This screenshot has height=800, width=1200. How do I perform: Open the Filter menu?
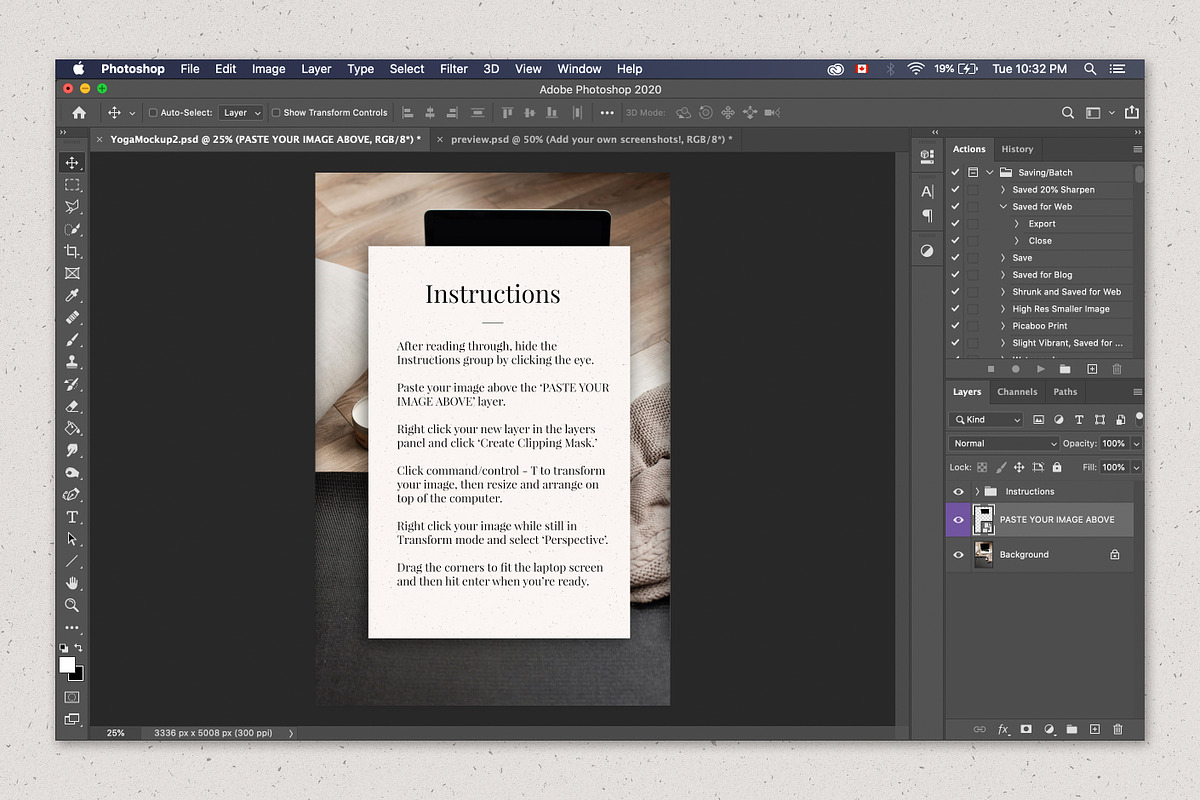(x=454, y=69)
